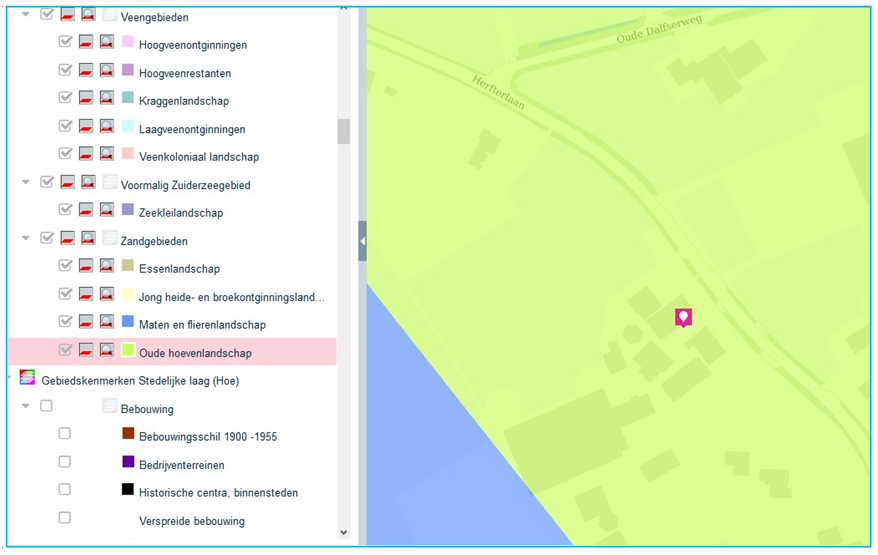The height and width of the screenshot is (555, 878).
Task: Uncheck the Oude hoevenlandschap layer checkbox
Action: point(65,350)
